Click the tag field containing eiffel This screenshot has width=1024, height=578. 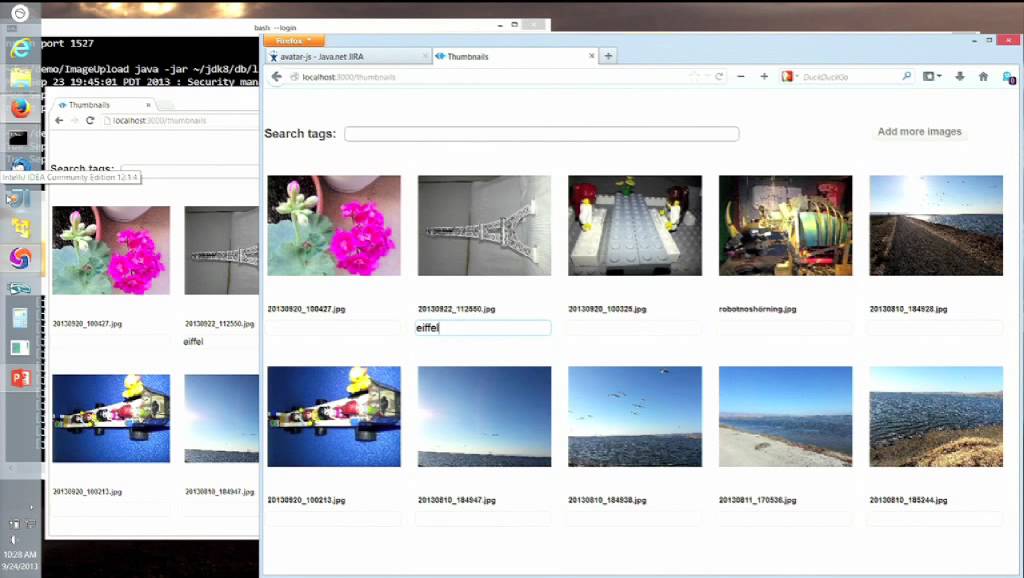pos(483,327)
